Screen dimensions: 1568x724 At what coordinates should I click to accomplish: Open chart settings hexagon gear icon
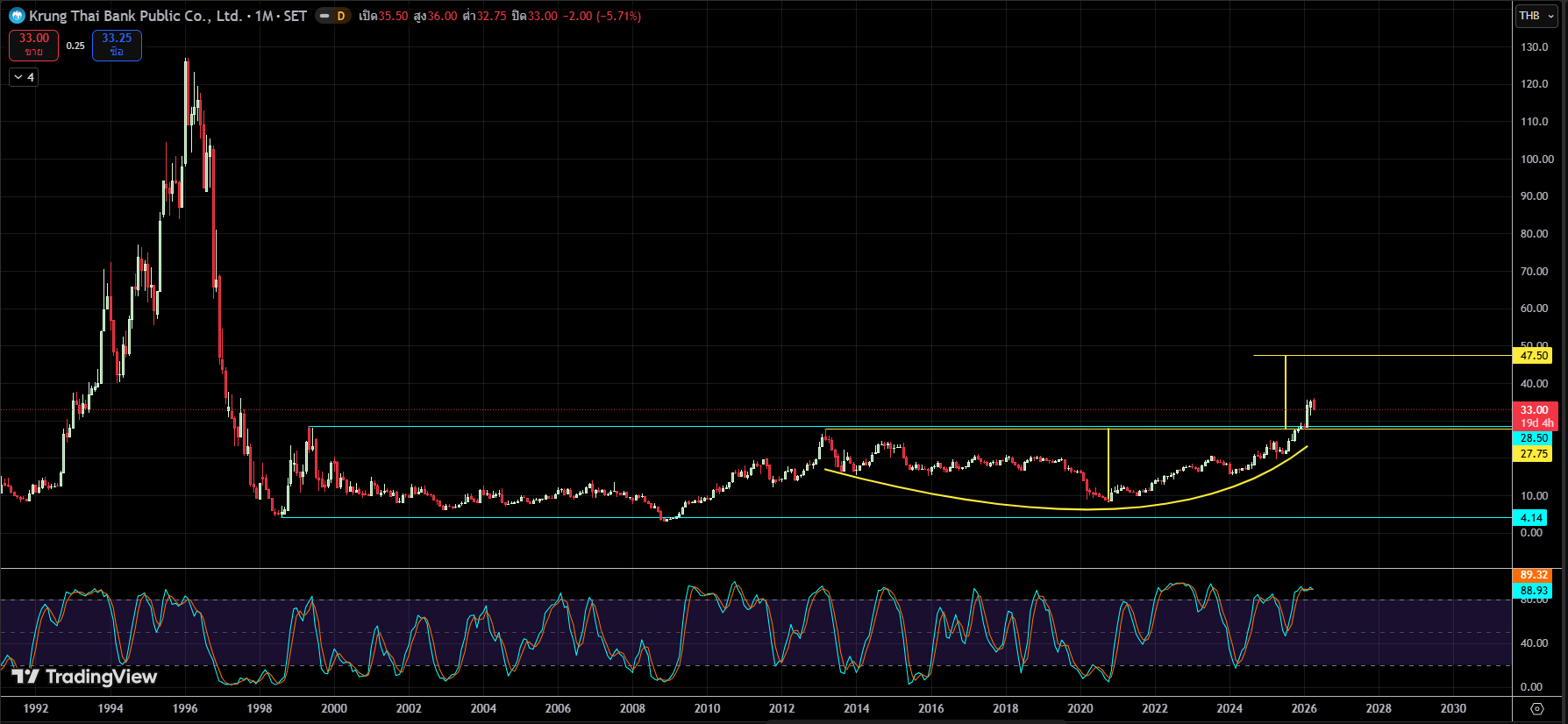tap(1536, 708)
